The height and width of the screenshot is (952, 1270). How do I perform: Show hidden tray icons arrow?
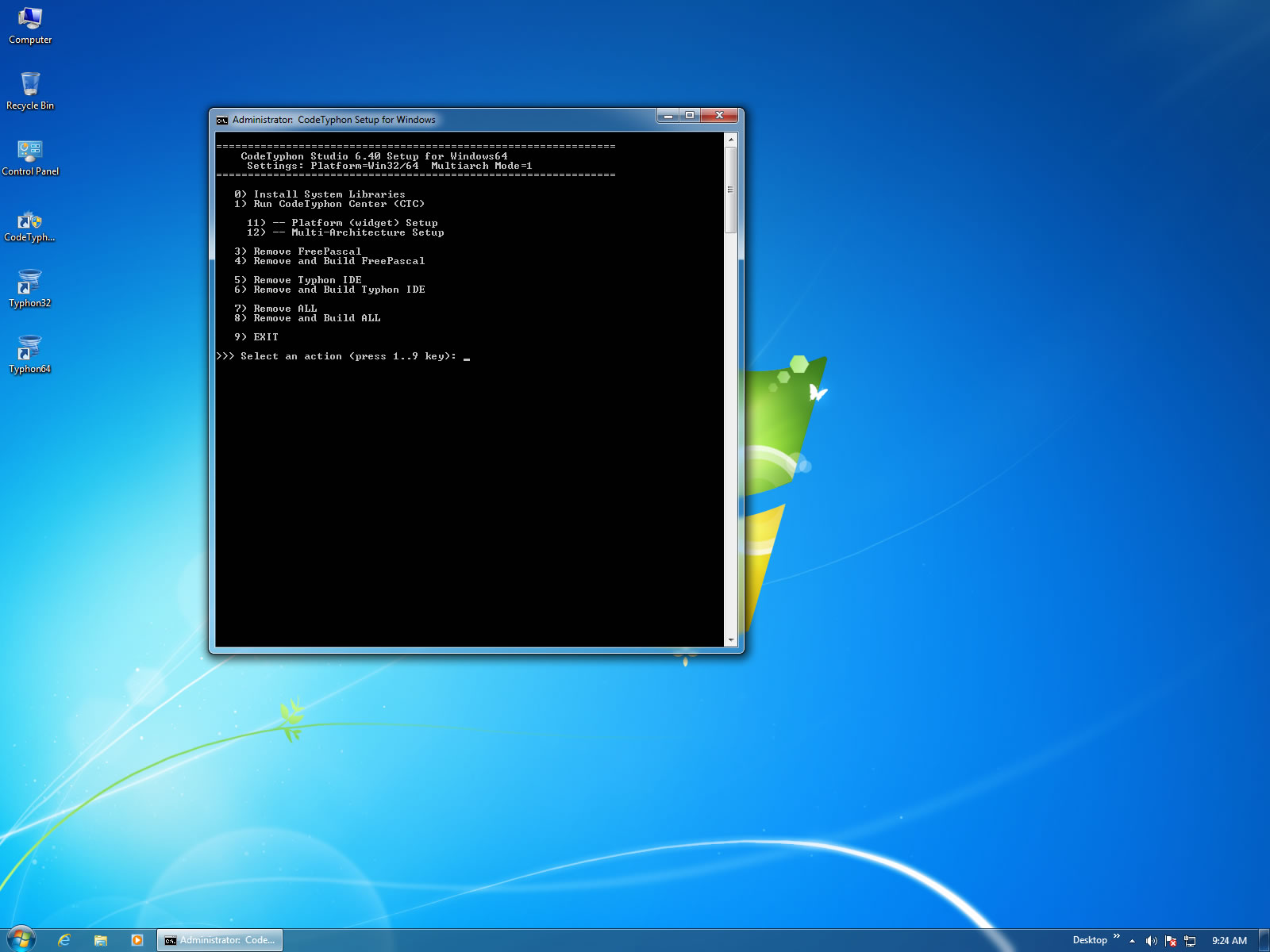coord(1132,941)
